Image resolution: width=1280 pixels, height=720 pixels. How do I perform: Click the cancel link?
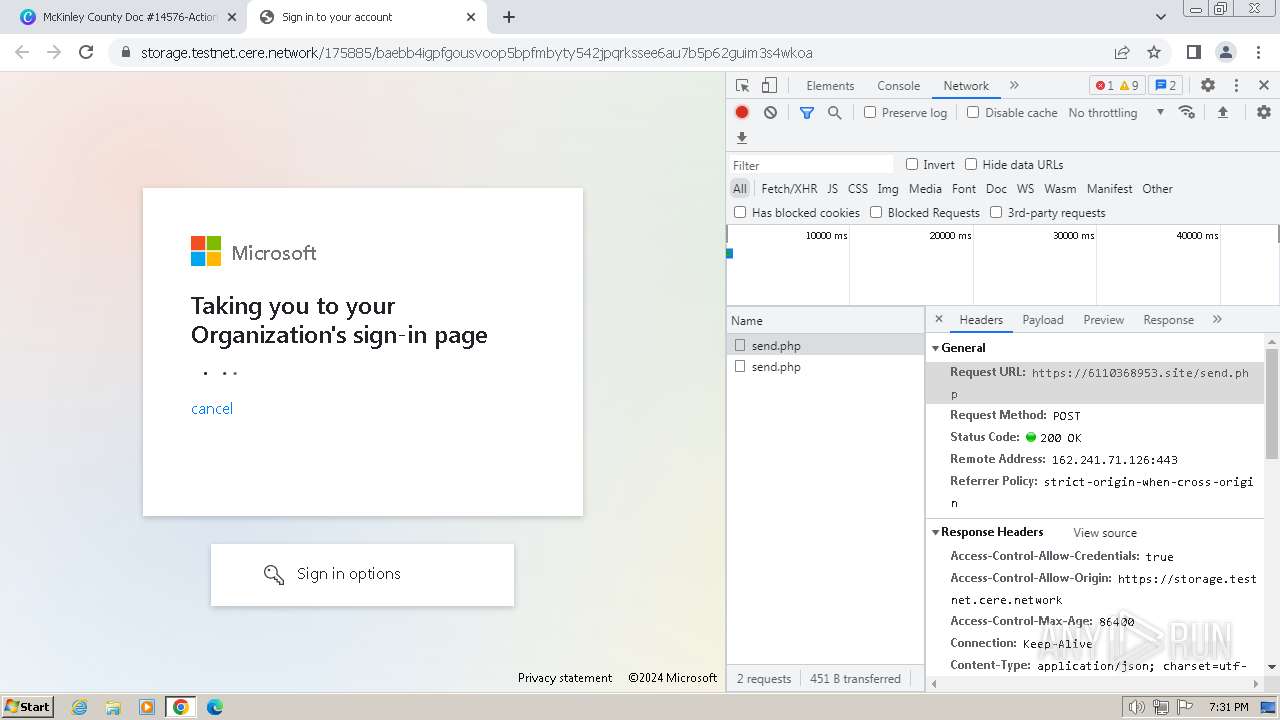pyautogui.click(x=212, y=408)
